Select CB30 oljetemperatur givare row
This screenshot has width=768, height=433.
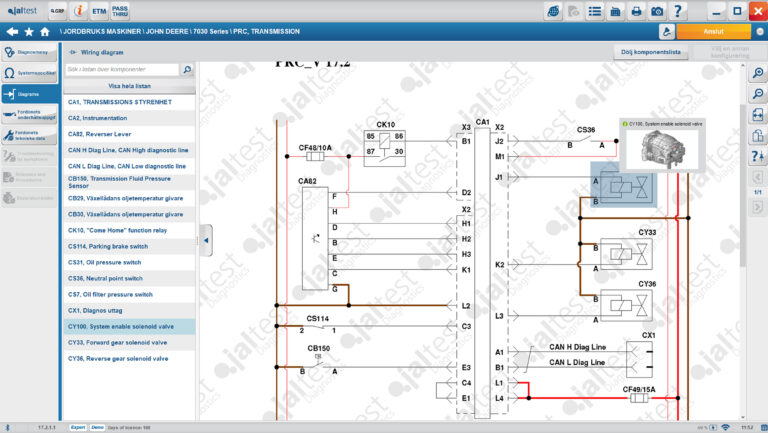(x=129, y=215)
